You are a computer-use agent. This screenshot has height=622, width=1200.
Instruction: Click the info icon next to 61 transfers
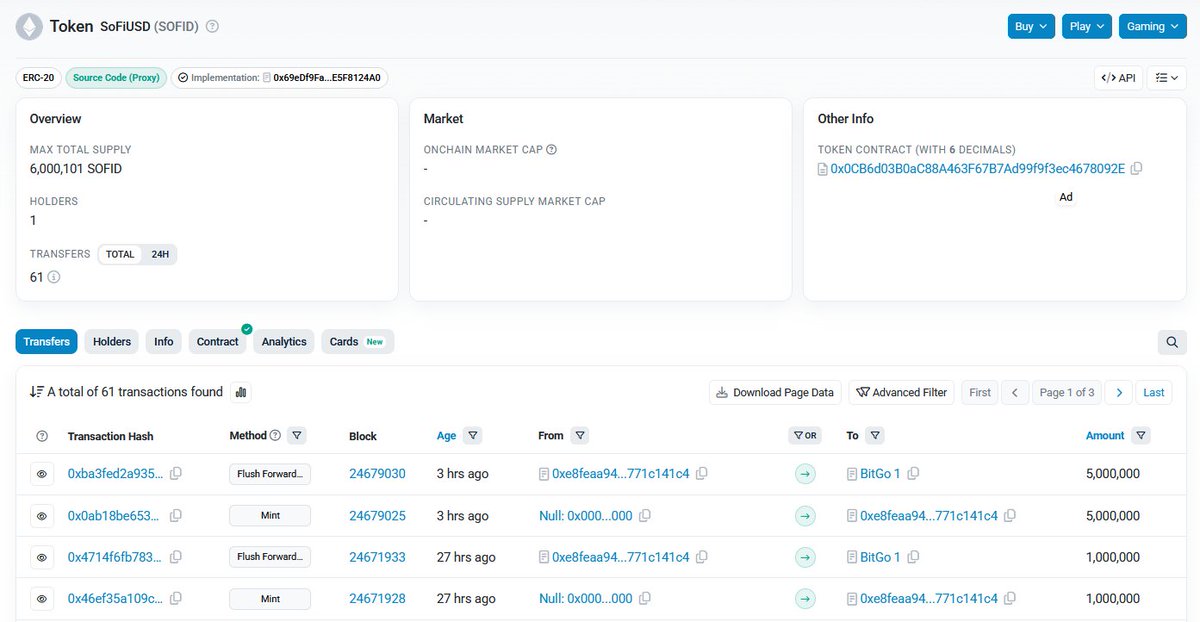coord(54,277)
